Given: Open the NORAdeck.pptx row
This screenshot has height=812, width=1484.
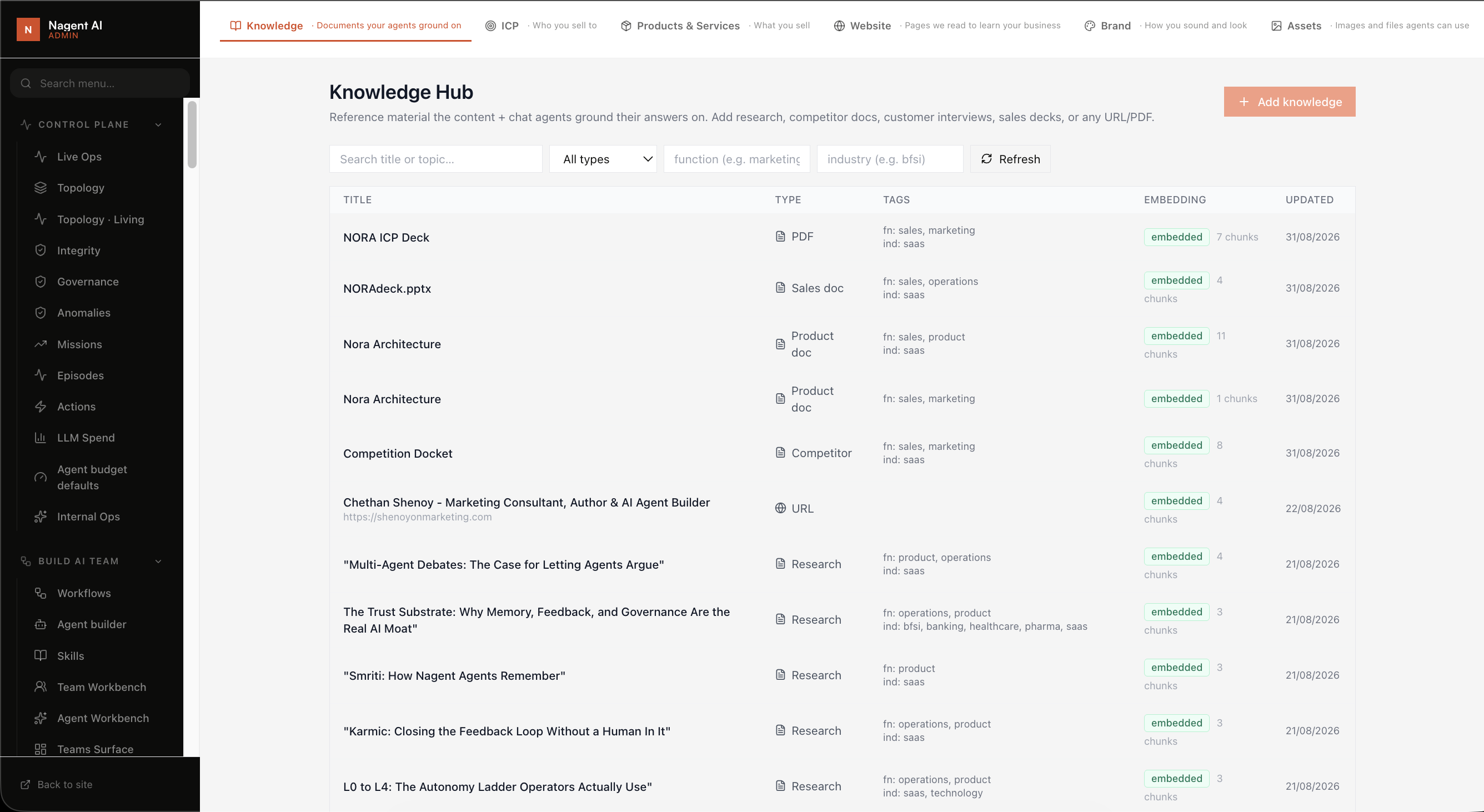Looking at the screenshot, I should tap(841, 288).
